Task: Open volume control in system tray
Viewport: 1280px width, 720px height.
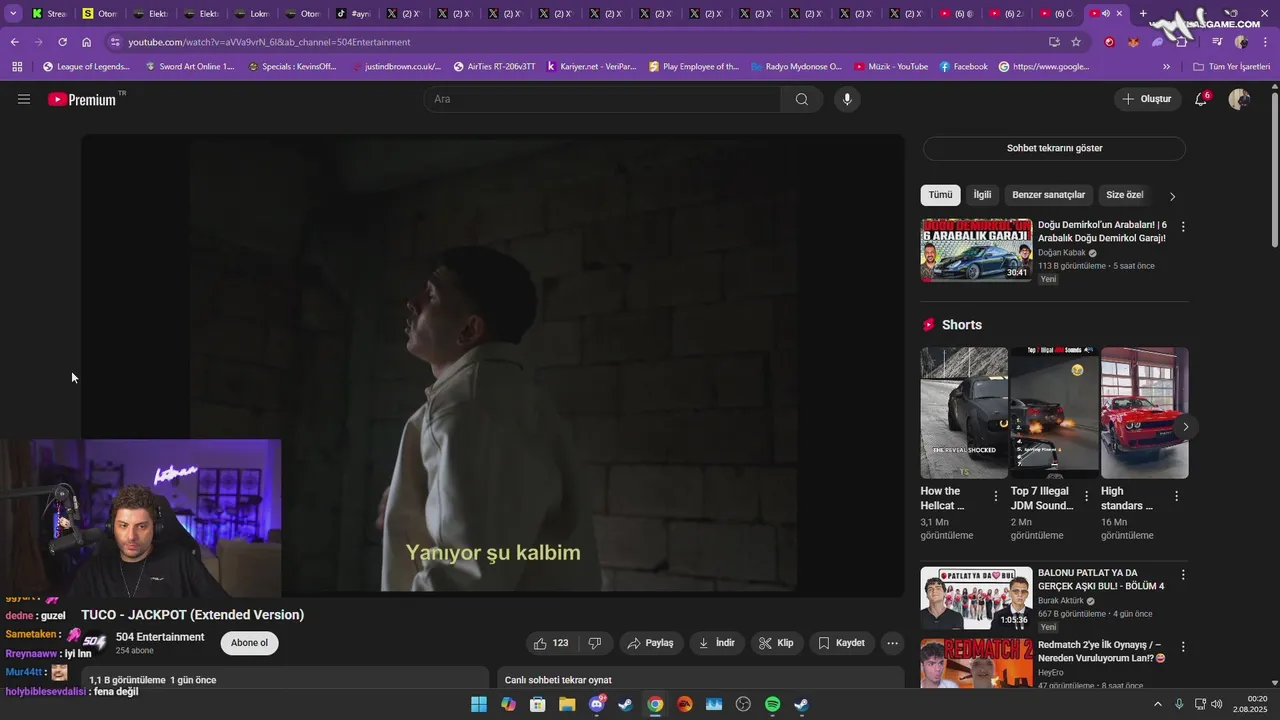Action: click(x=1217, y=704)
